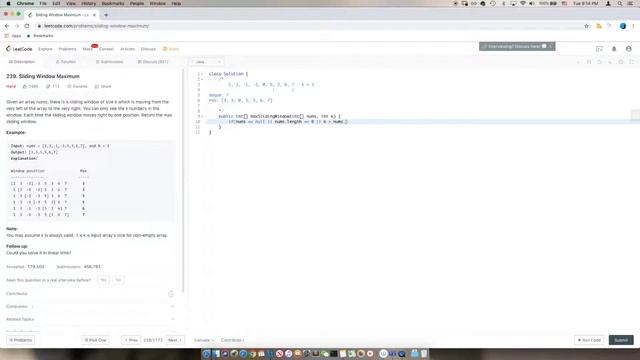
Task: Switch to the Discuss tab
Action: [x=153, y=62]
